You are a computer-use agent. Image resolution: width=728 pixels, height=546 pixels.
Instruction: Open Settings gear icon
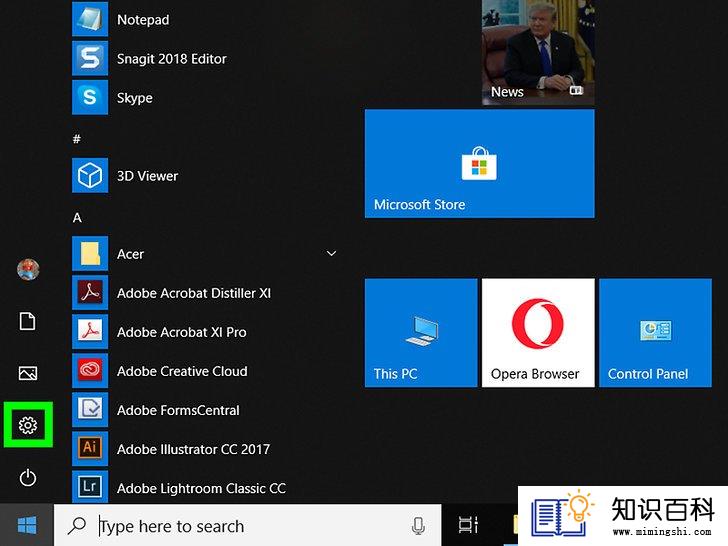tap(28, 425)
